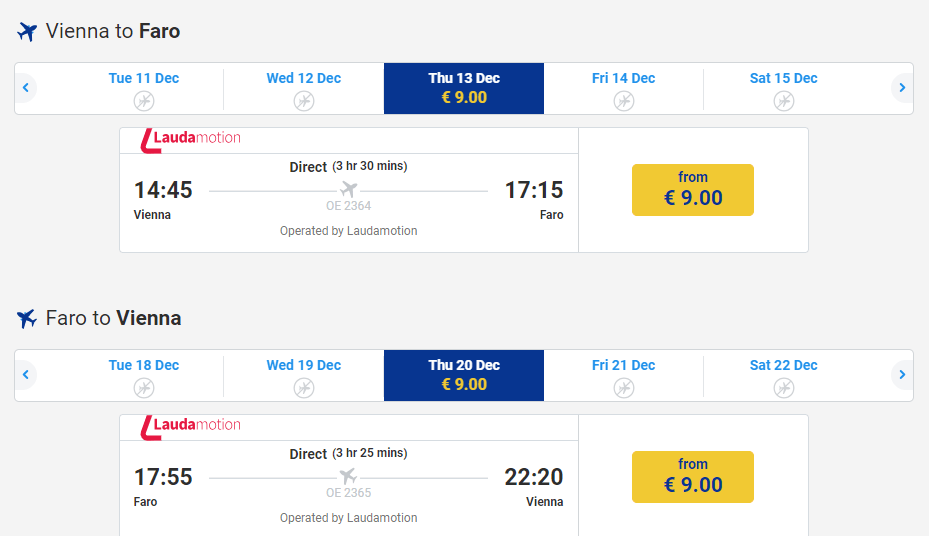Click Laudamotion logo on outbound flight card
Image resolution: width=929 pixels, height=536 pixels.
tap(191, 139)
